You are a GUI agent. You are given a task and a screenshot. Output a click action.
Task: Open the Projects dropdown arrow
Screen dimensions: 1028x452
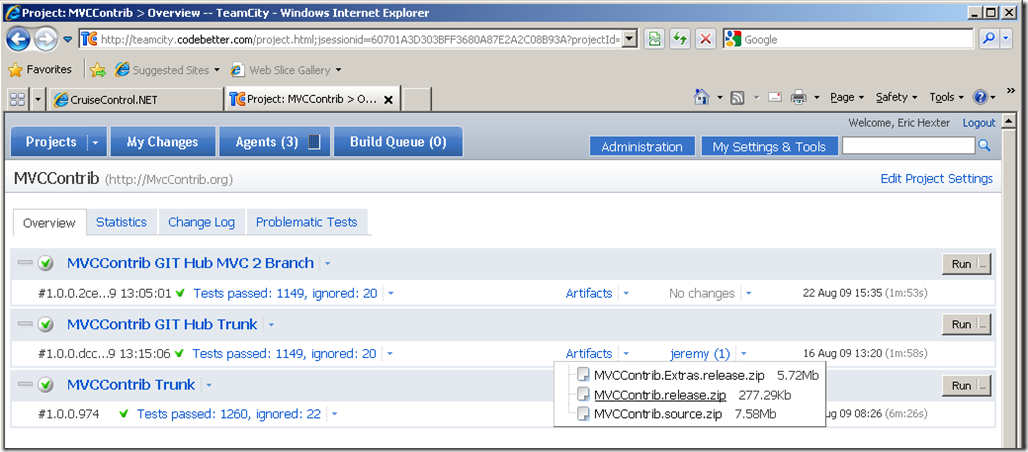pos(96,142)
